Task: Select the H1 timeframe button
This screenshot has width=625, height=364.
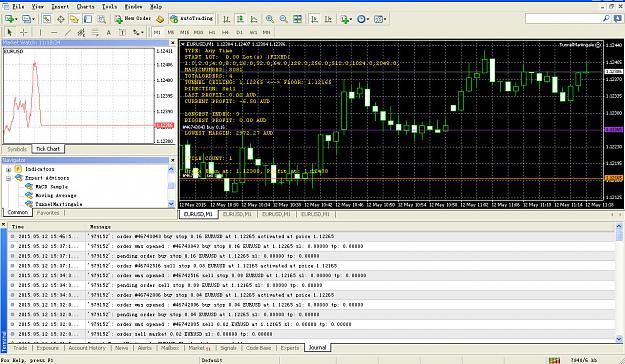Action: [212, 32]
